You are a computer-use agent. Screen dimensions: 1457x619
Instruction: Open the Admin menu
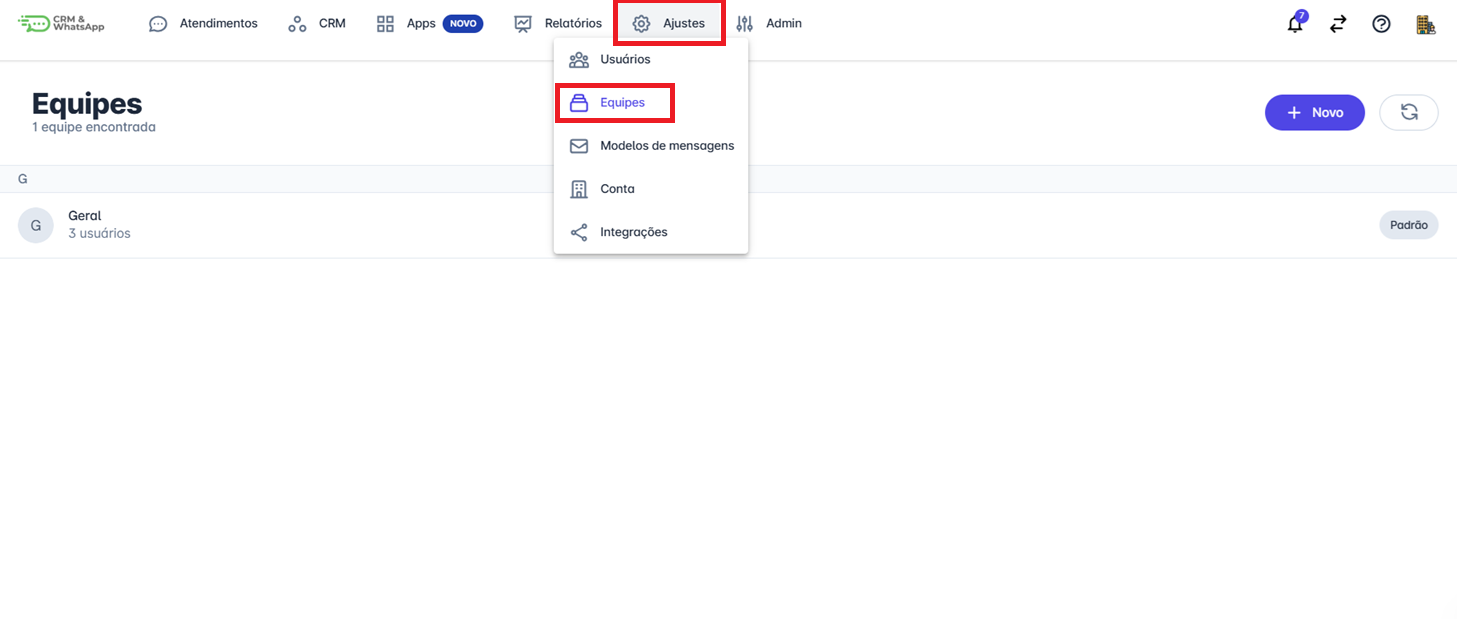pos(769,23)
